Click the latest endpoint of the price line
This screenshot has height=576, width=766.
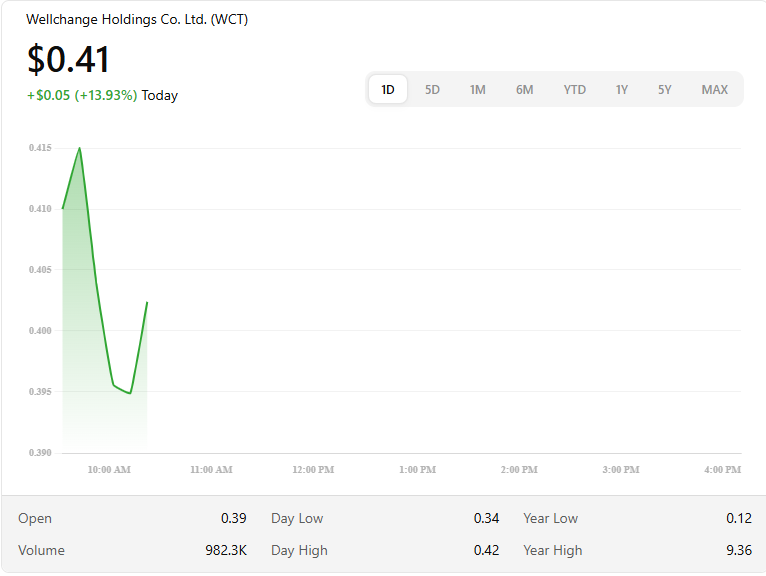[x=147, y=302]
